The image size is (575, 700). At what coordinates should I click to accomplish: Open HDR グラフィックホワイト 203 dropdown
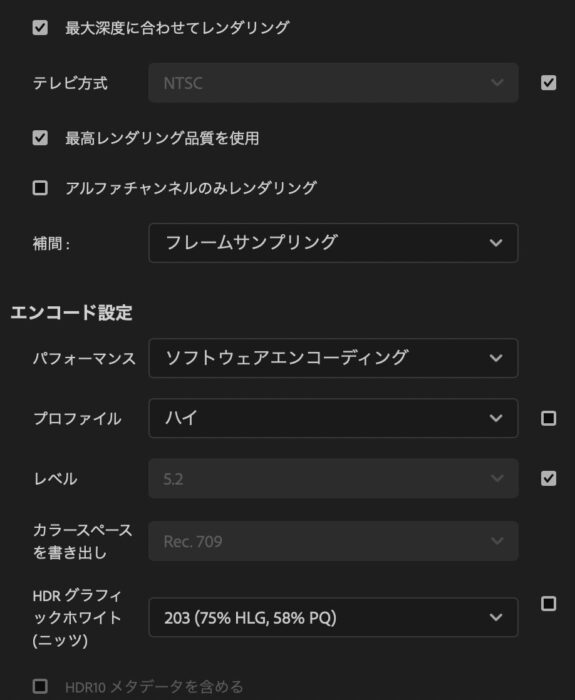click(x=333, y=617)
